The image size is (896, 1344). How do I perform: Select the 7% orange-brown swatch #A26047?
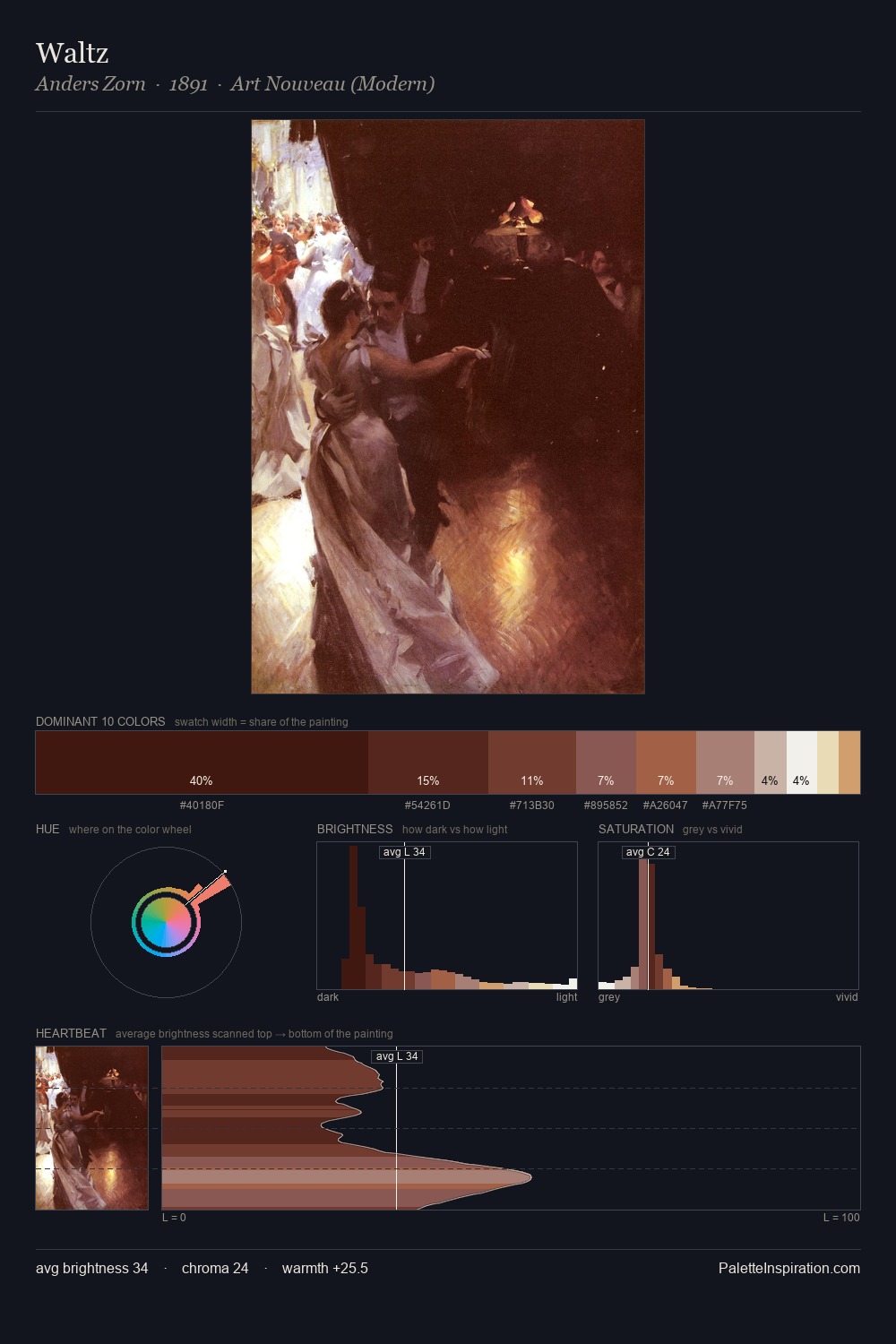(666, 762)
